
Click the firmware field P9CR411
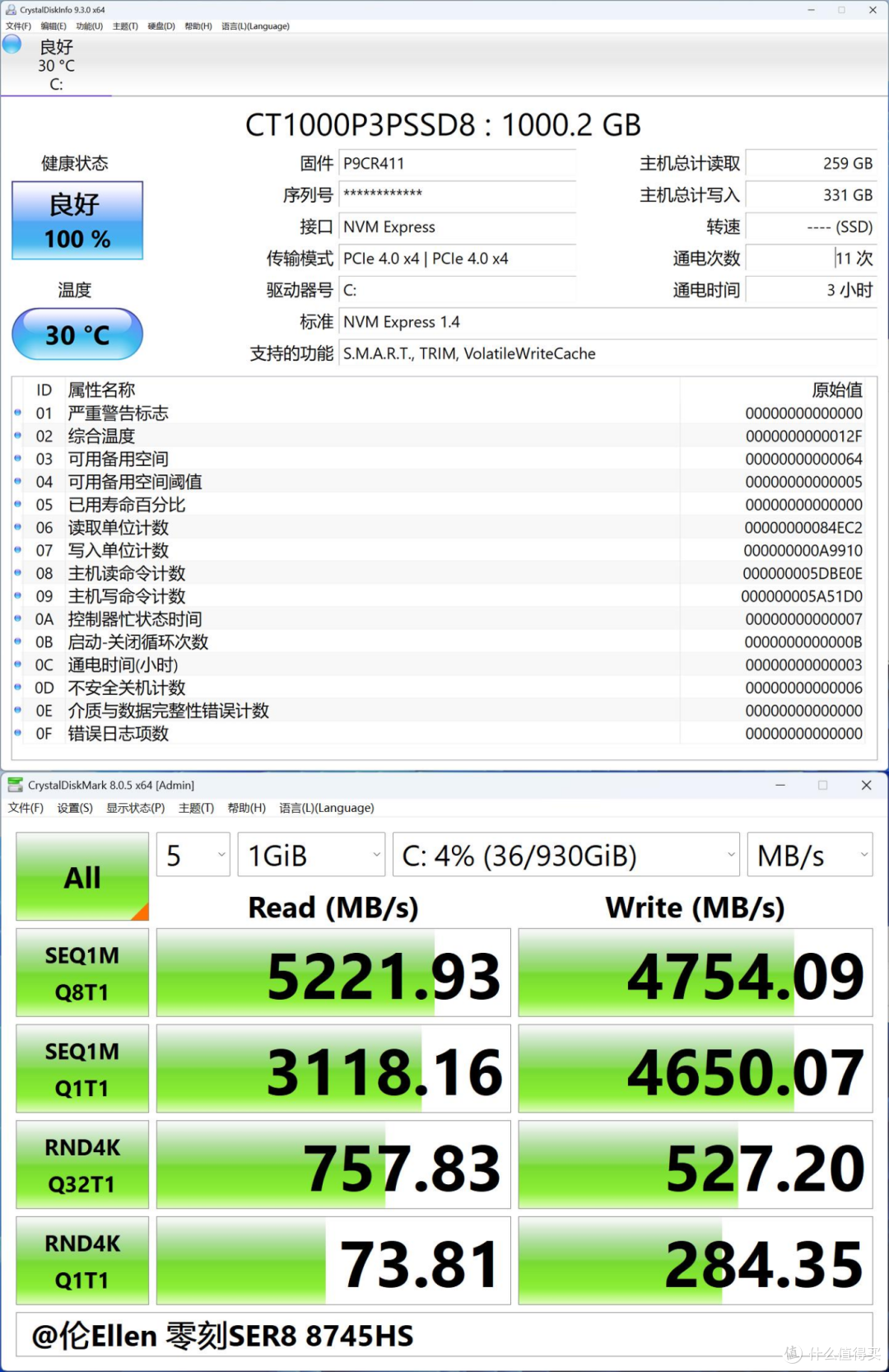coord(458,163)
